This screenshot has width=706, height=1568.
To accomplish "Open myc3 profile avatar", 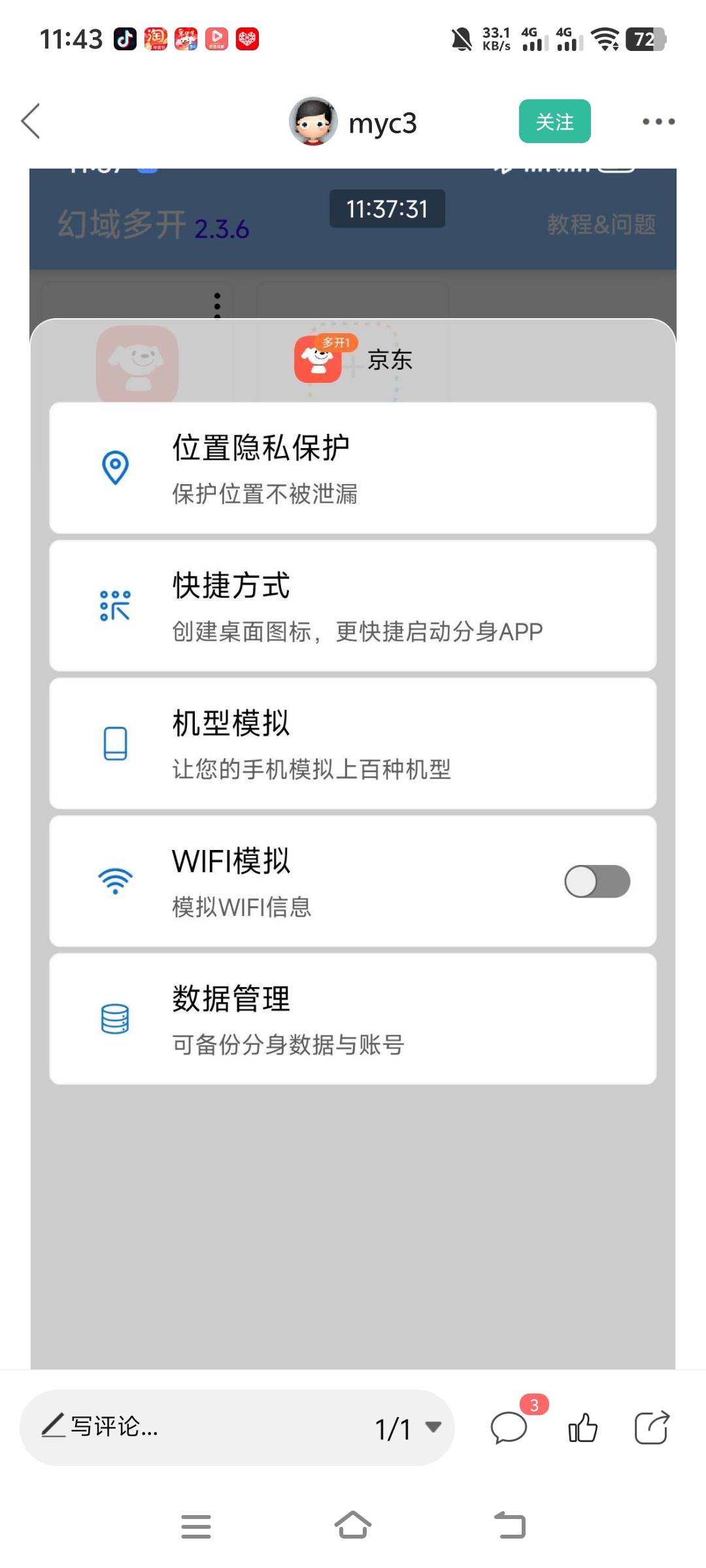I will pyautogui.click(x=313, y=122).
